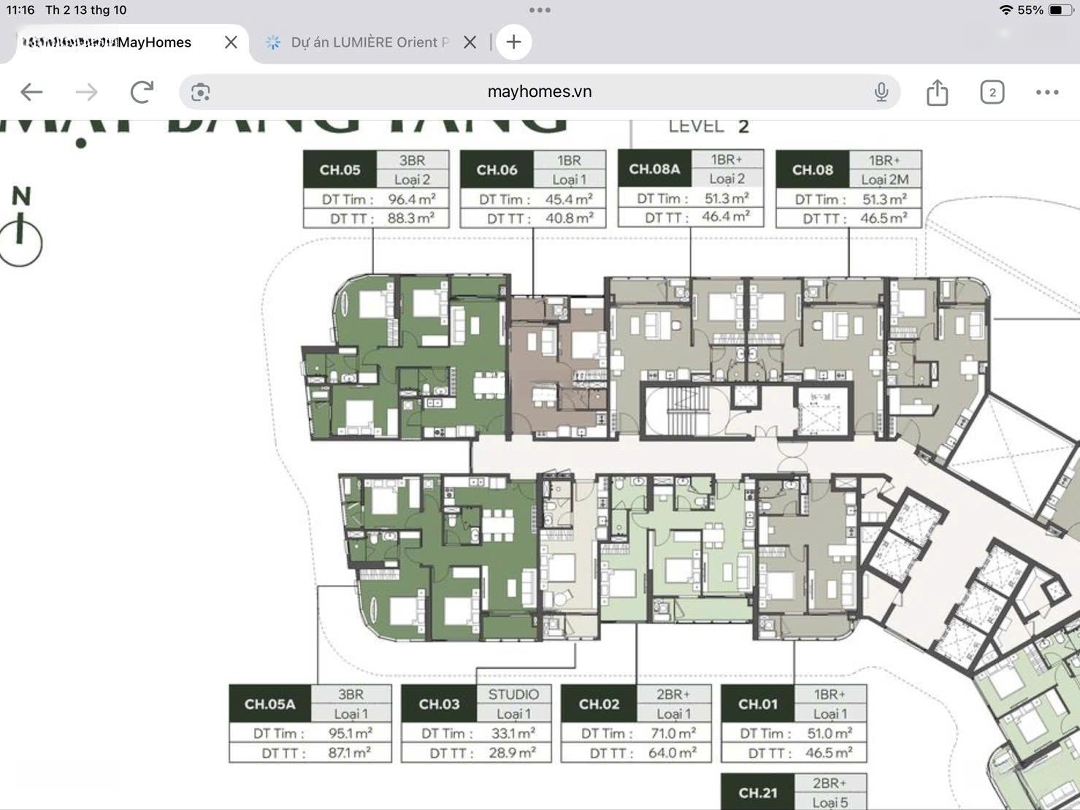Select the CH.03 Studio unit label
This screenshot has height=810, width=1080.
476,723
